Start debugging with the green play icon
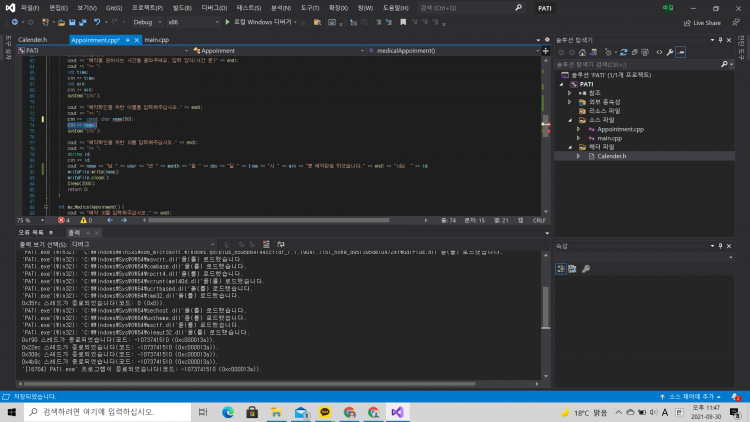The height and width of the screenshot is (422, 750). [228, 22]
